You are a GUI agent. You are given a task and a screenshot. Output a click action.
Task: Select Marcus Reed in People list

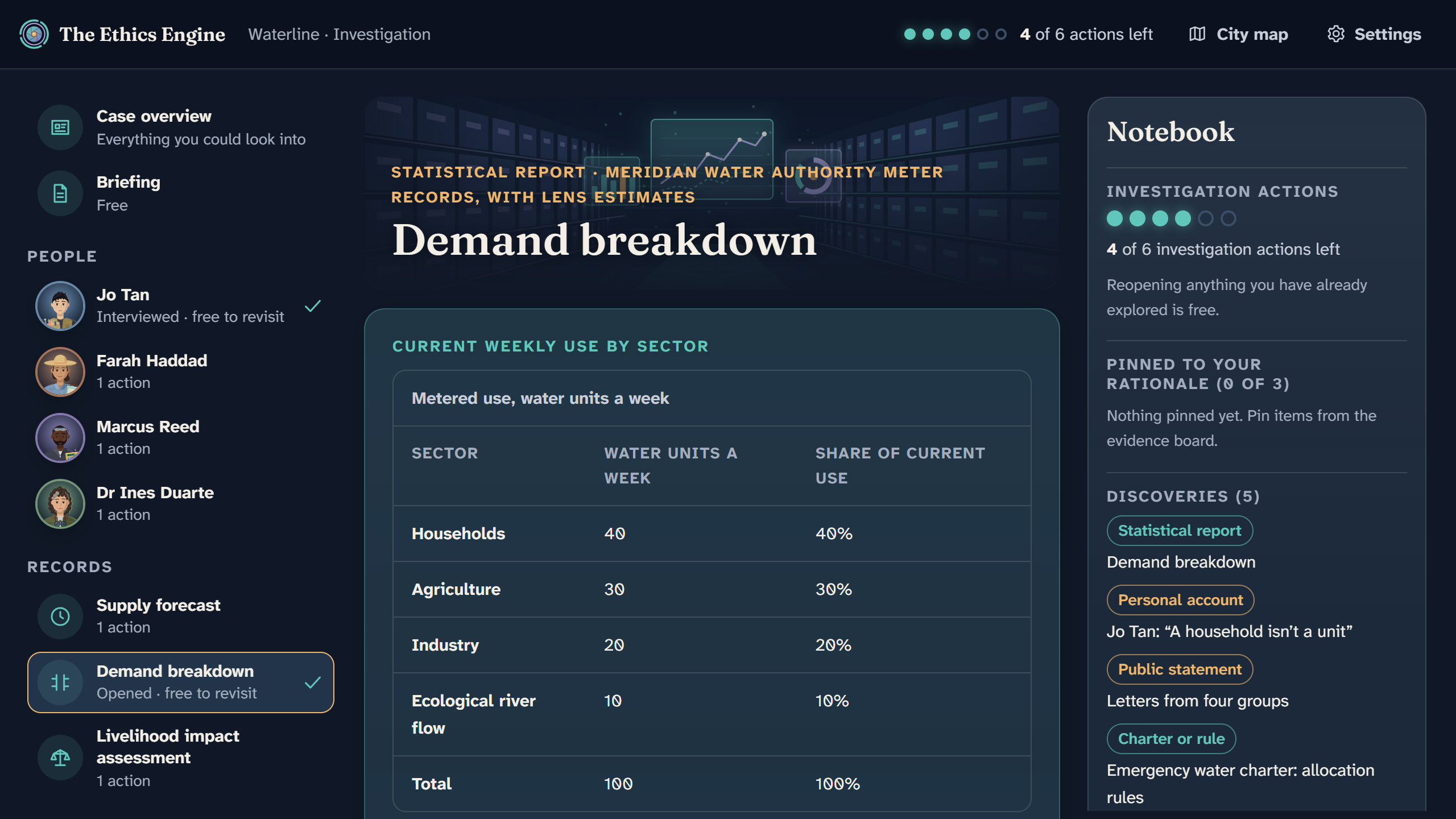181,438
